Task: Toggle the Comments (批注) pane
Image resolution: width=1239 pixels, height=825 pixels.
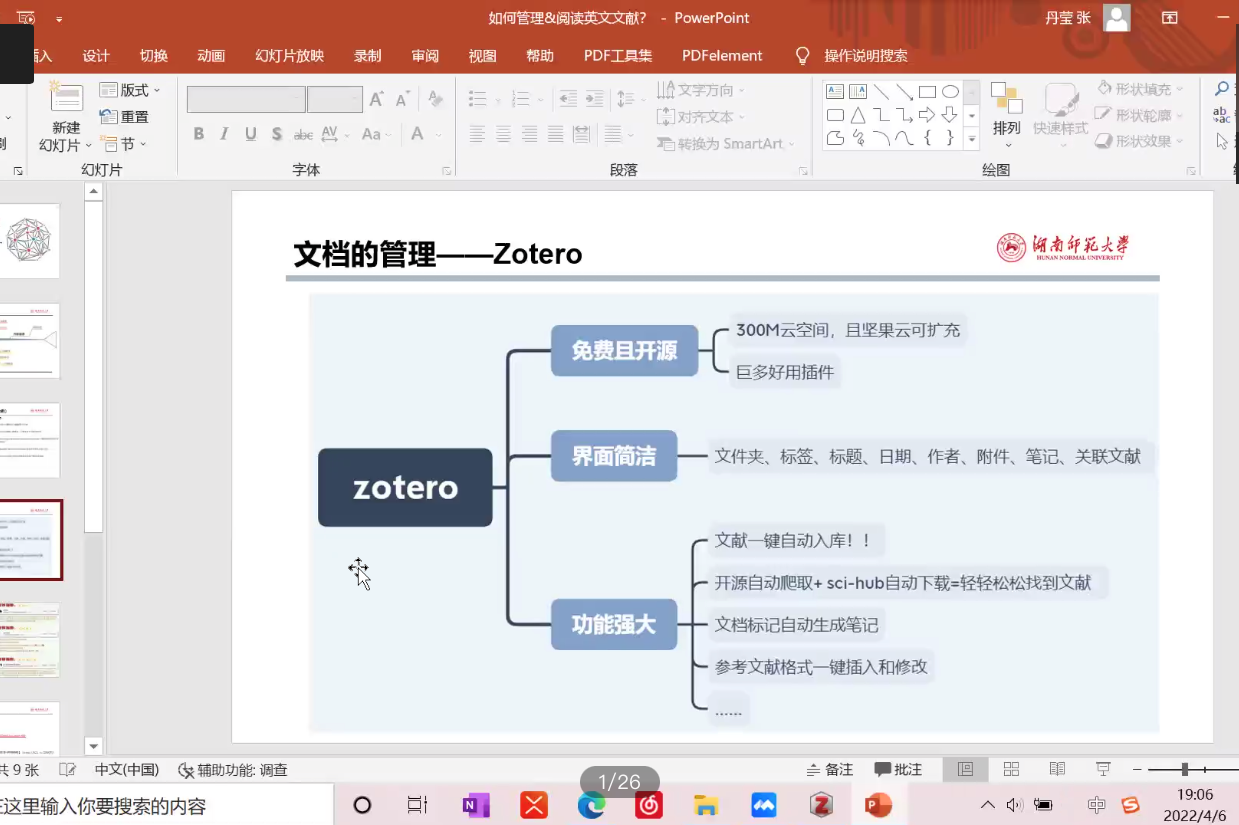Action: (898, 769)
